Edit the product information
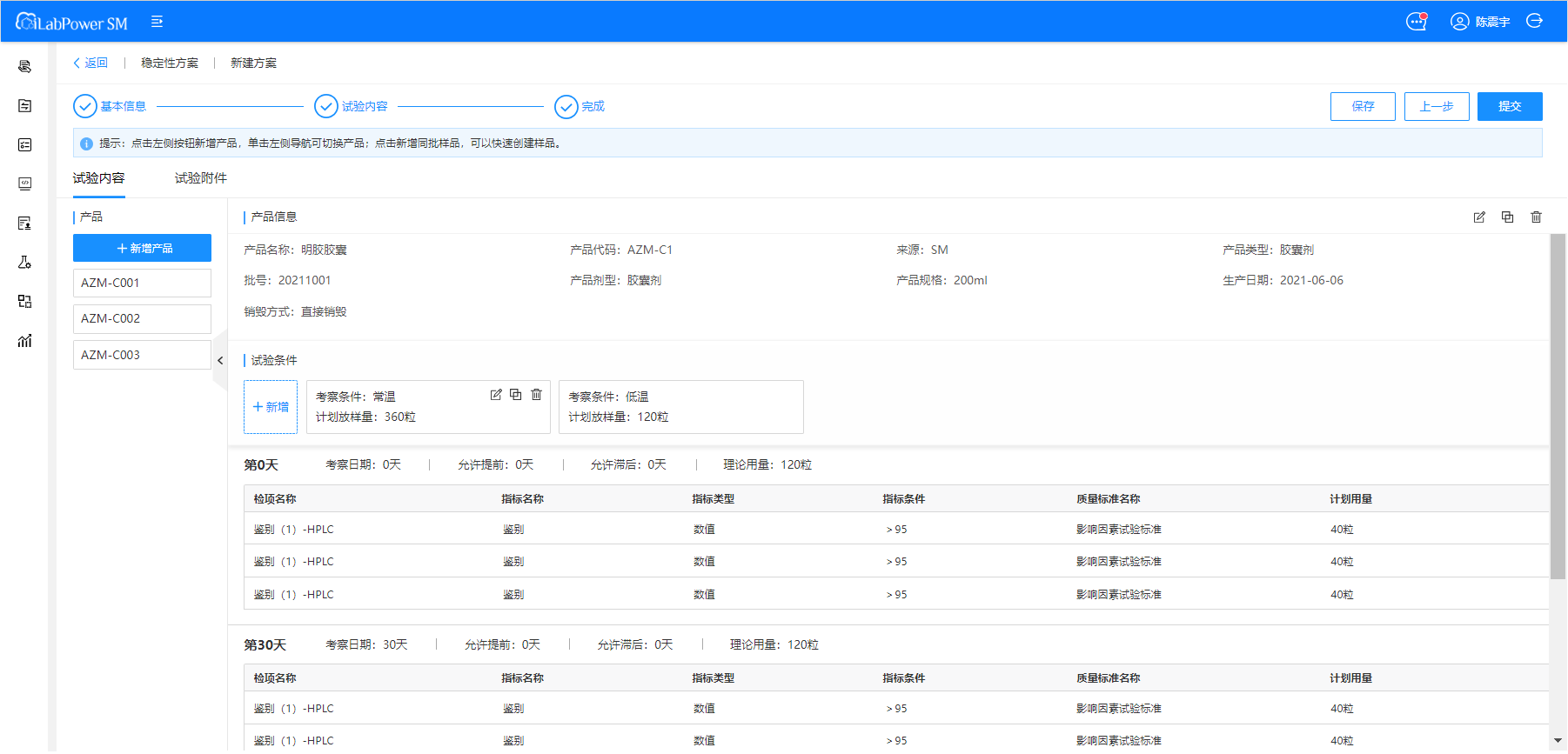 pos(1479,217)
